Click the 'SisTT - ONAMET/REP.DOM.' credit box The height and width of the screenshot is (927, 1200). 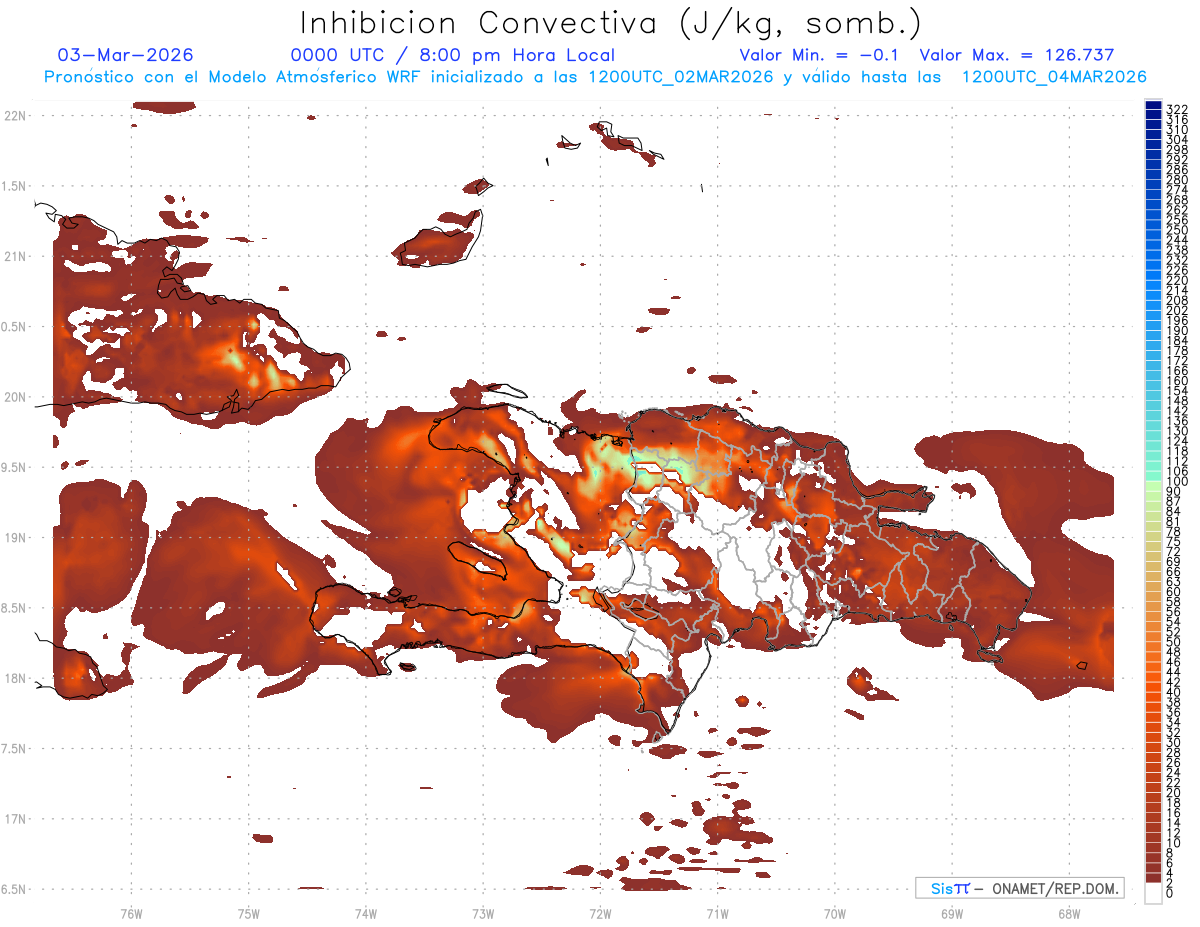pos(1019,888)
